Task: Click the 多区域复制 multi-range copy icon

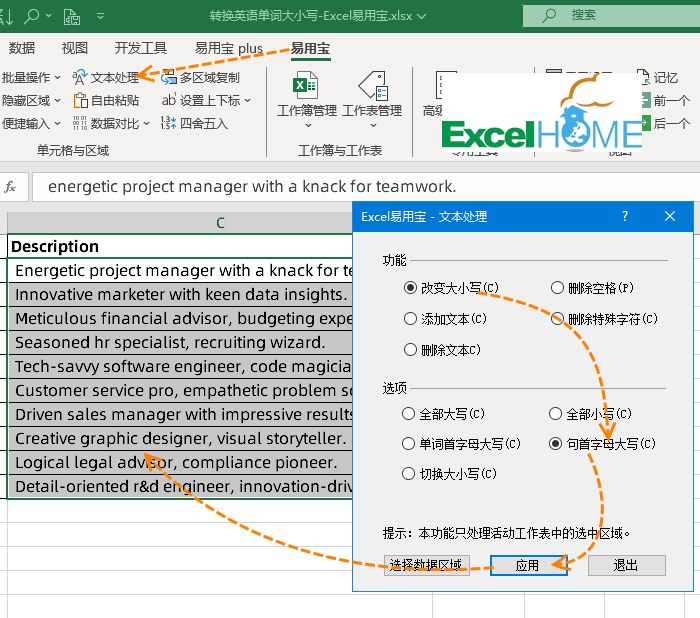Action: (169, 78)
